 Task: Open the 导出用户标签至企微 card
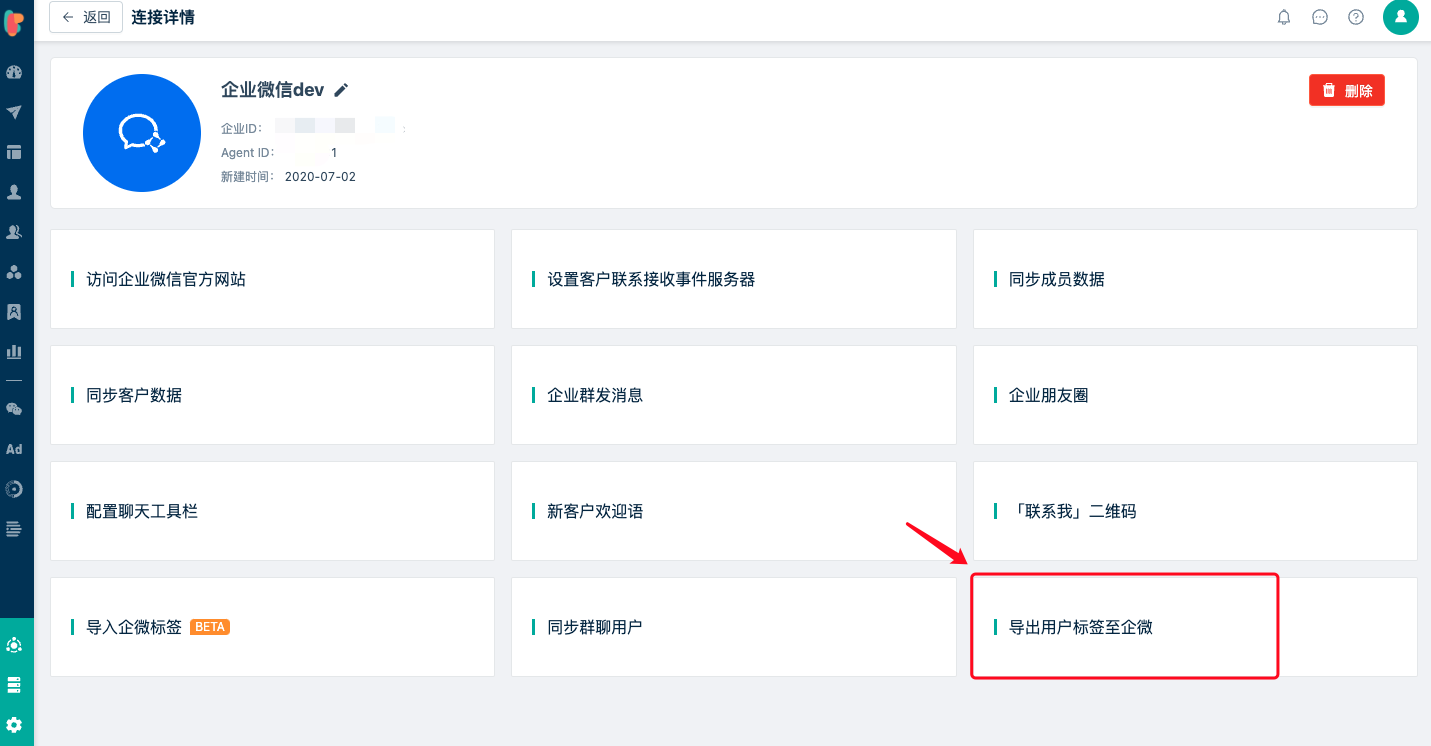(x=1195, y=627)
